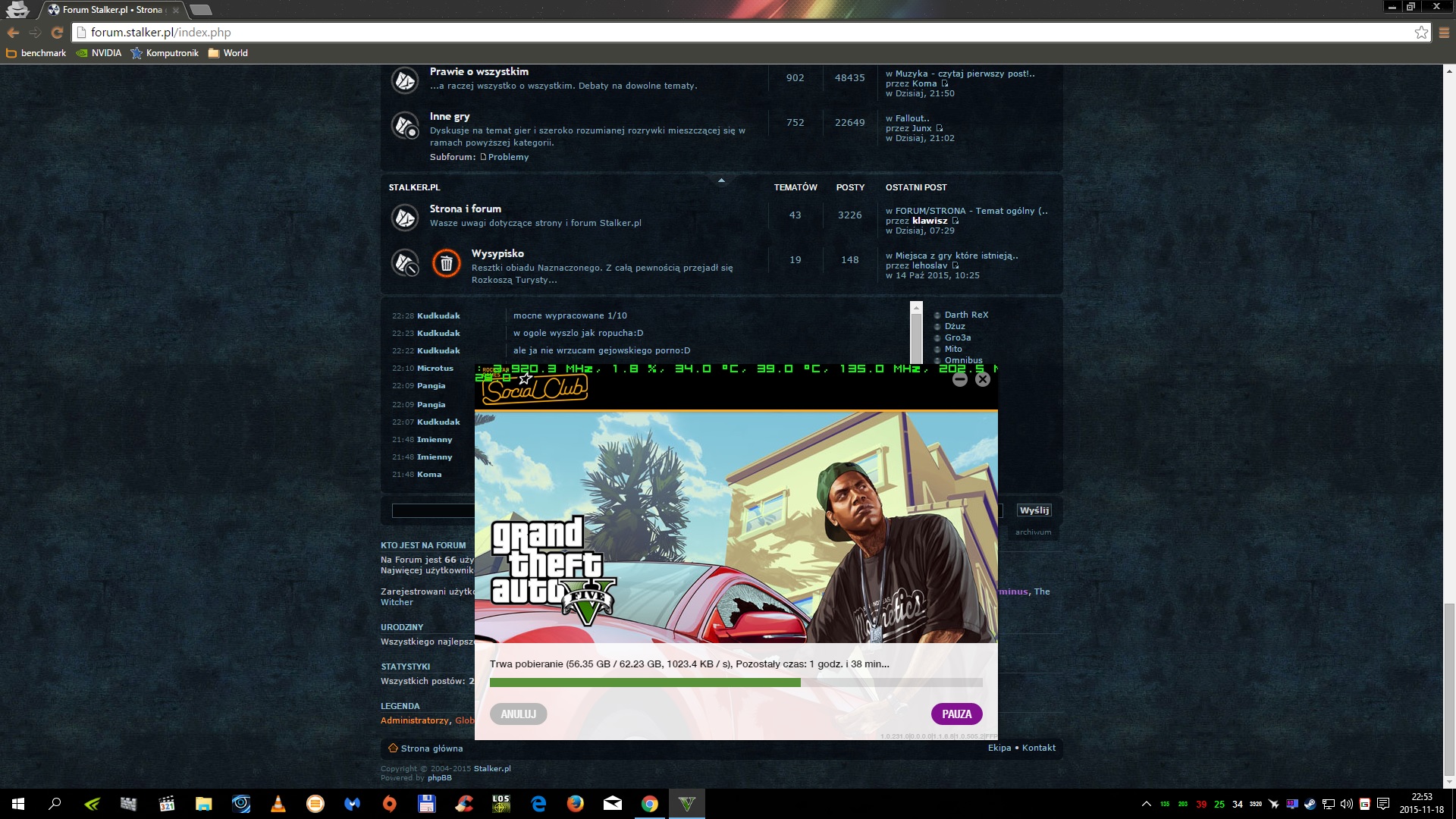Open taskbar search magnifier
This screenshot has height=819, width=1456.
[x=55, y=804]
